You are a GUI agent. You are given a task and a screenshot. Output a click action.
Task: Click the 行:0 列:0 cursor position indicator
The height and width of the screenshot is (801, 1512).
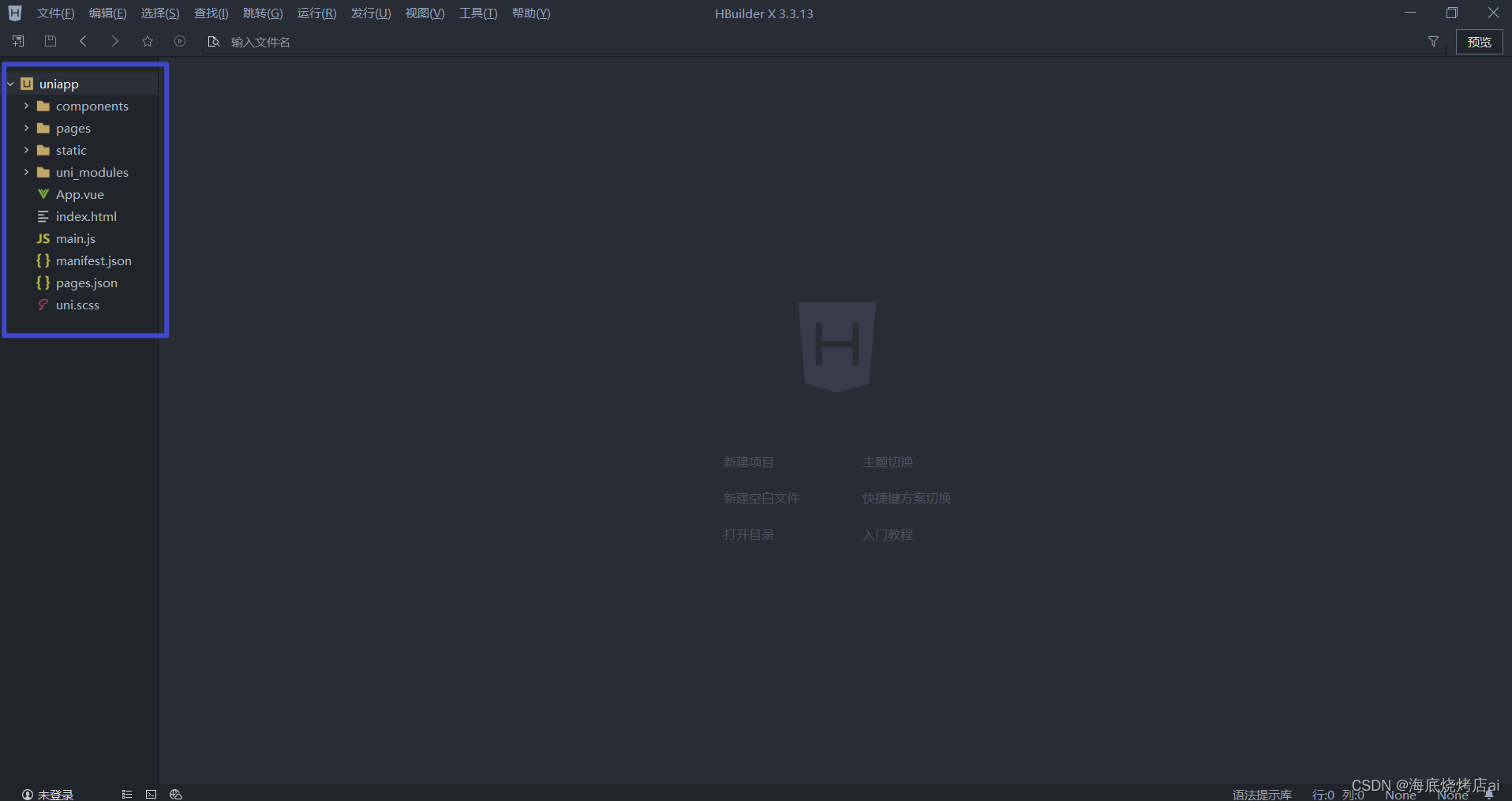click(1338, 795)
